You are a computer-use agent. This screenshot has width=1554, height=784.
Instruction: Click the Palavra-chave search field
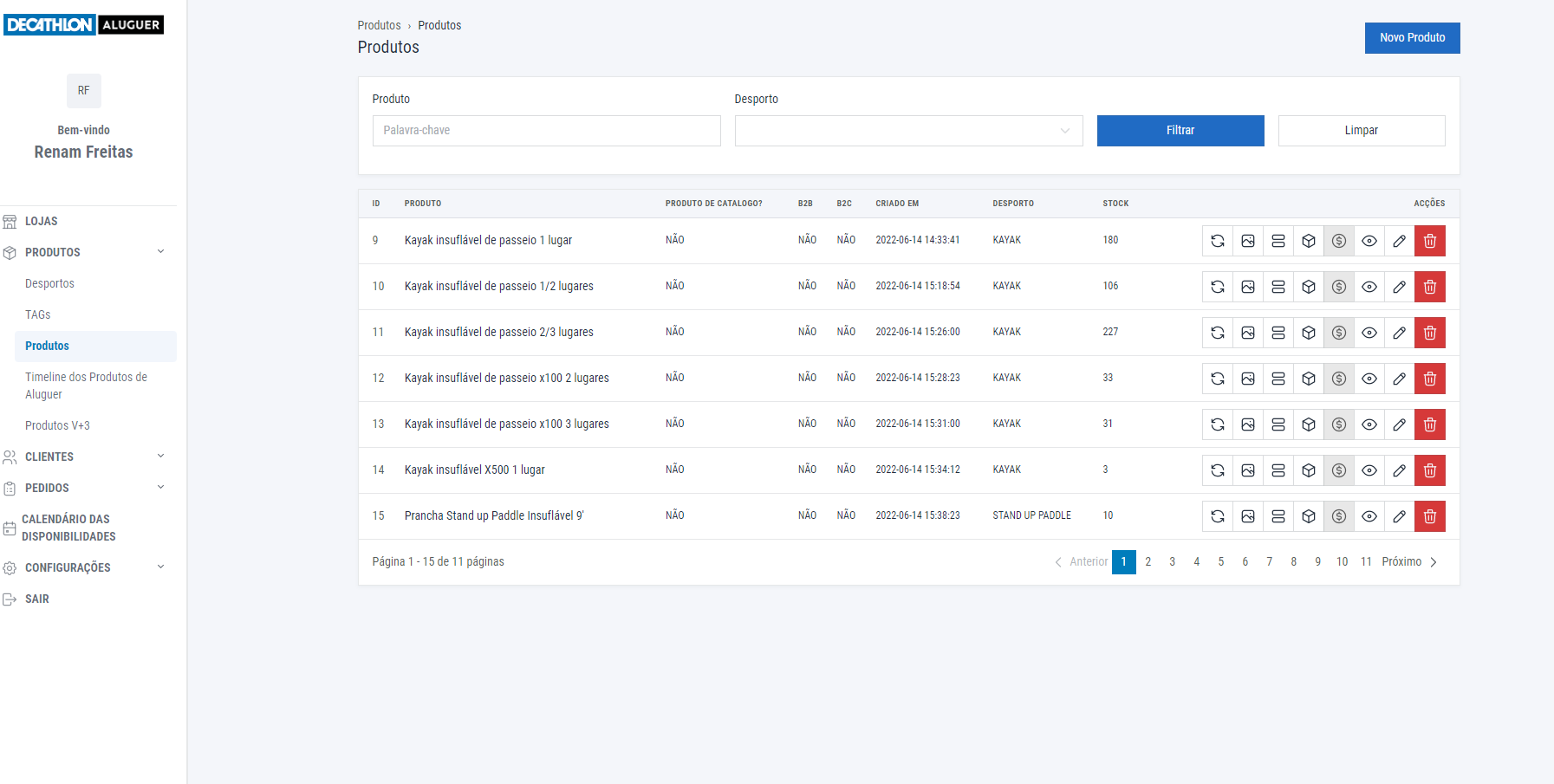point(546,131)
